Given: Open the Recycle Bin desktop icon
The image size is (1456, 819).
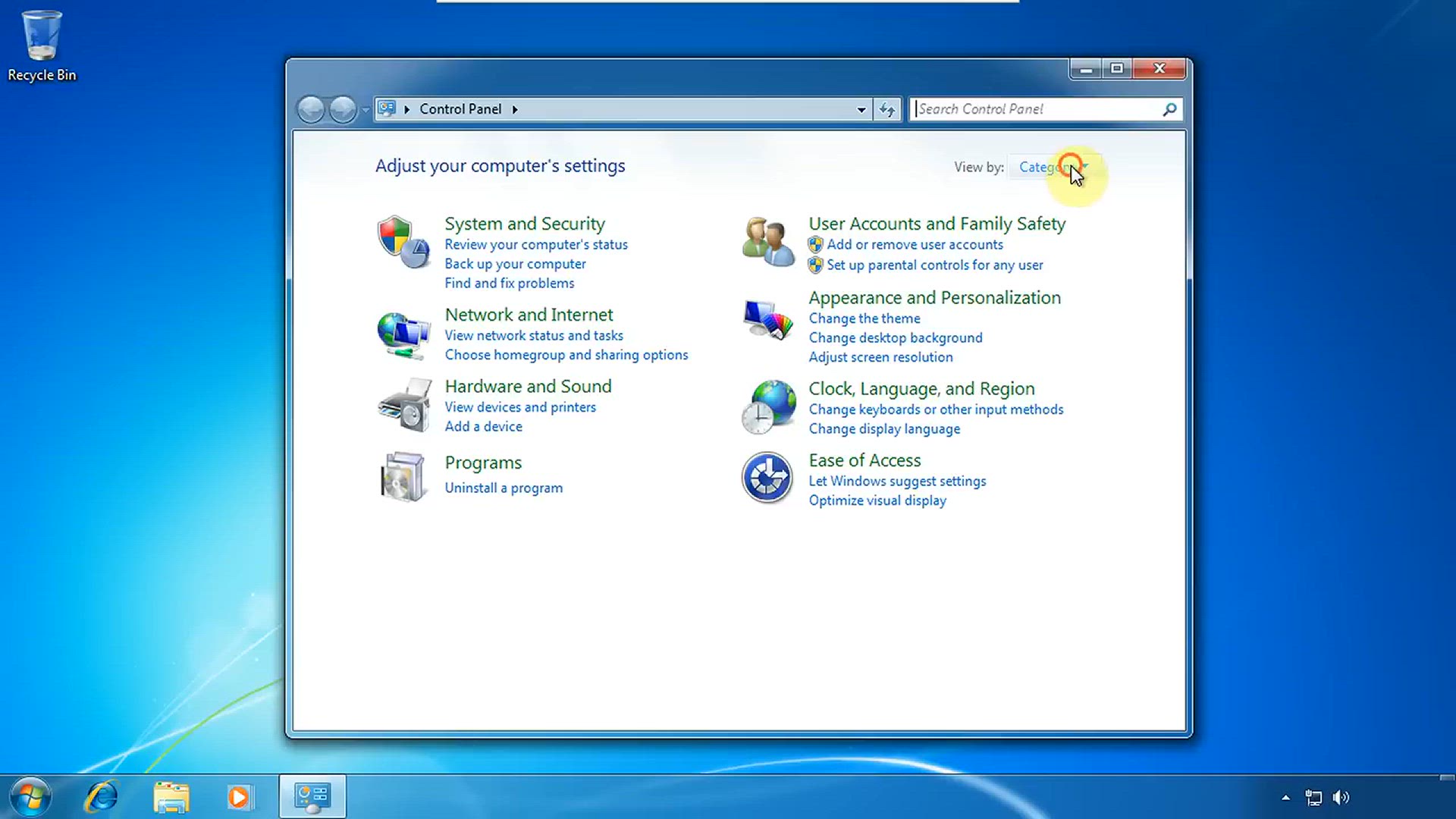Looking at the screenshot, I should [x=42, y=45].
